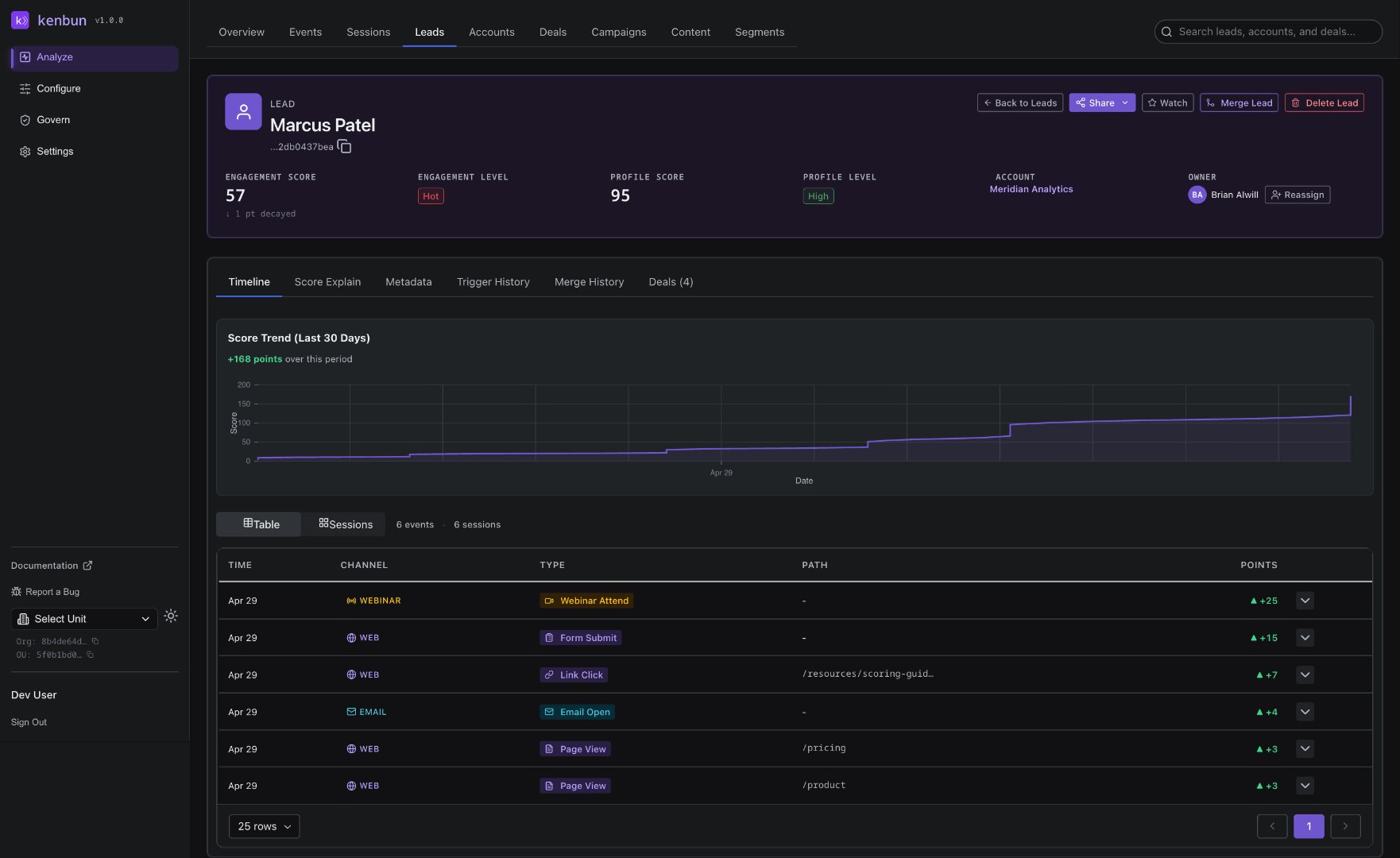Expand the /product Page View row
This screenshot has width=1400, height=858.
click(x=1305, y=786)
